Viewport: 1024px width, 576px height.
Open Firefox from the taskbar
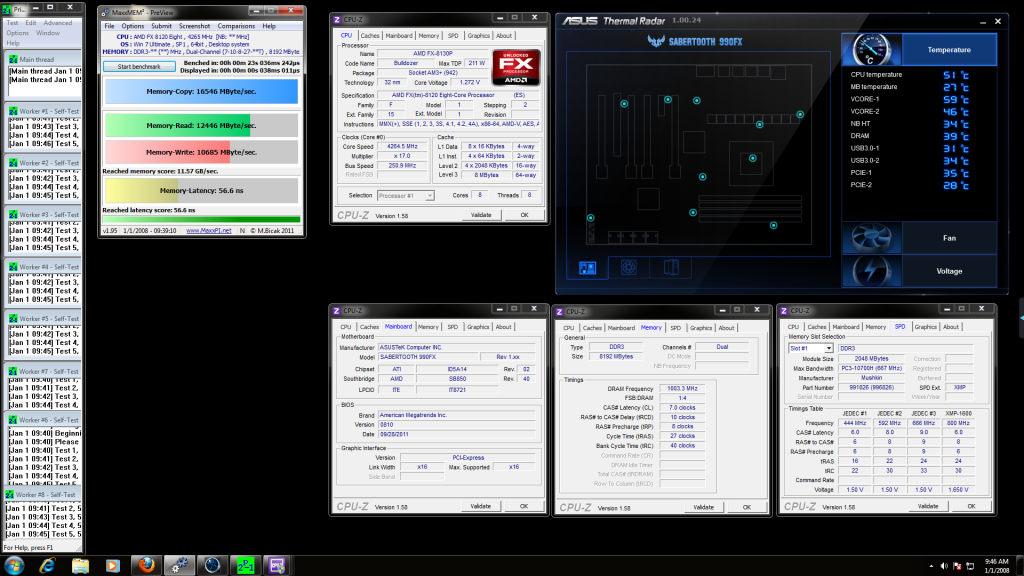click(145, 564)
